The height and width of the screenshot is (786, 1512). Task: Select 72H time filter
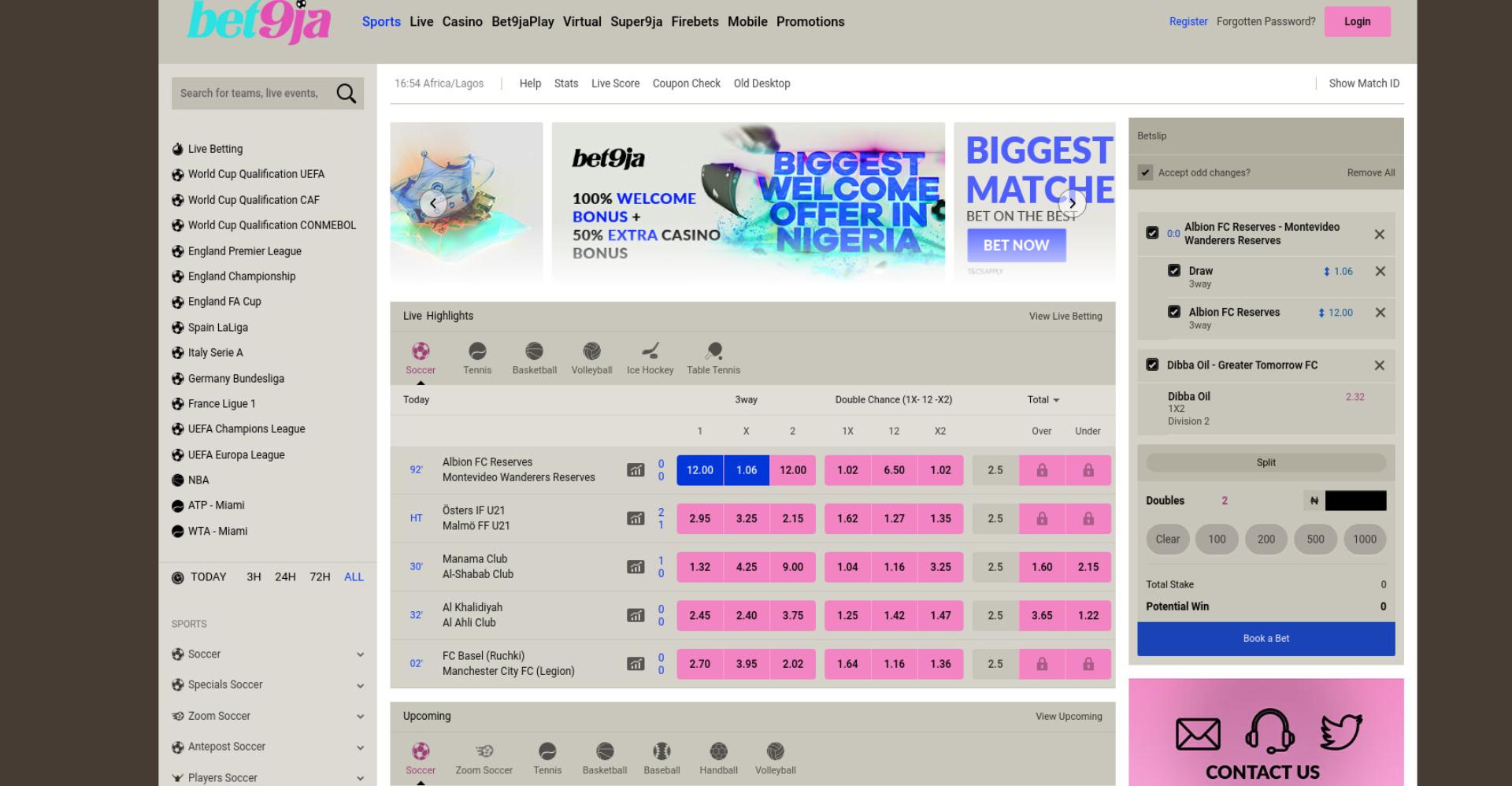point(320,577)
